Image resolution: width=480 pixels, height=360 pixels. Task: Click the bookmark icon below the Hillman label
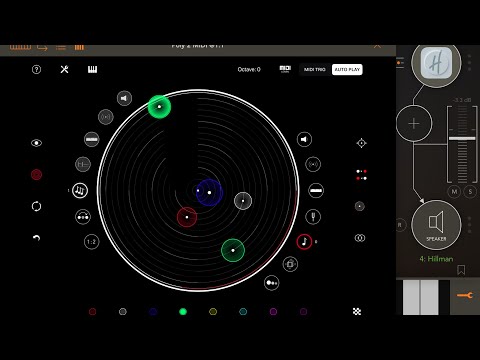click(461, 270)
